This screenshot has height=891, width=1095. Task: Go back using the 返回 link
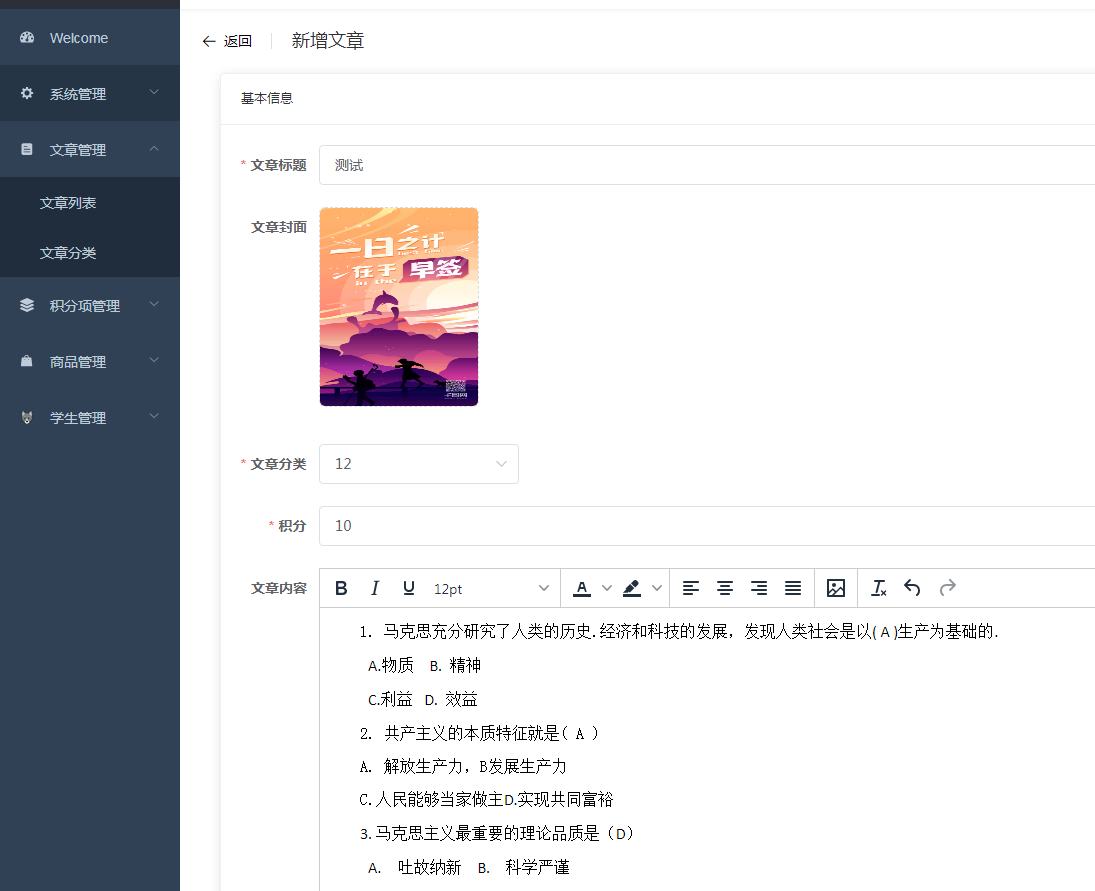coord(227,41)
